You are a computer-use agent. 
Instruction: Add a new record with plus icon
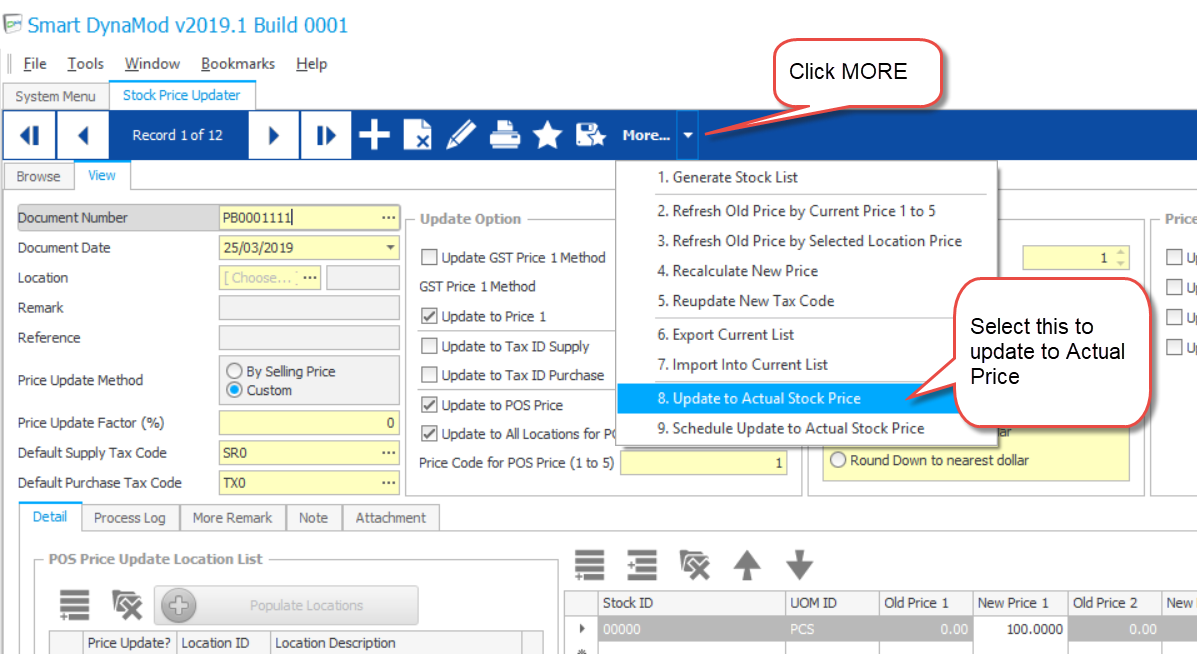tap(374, 135)
